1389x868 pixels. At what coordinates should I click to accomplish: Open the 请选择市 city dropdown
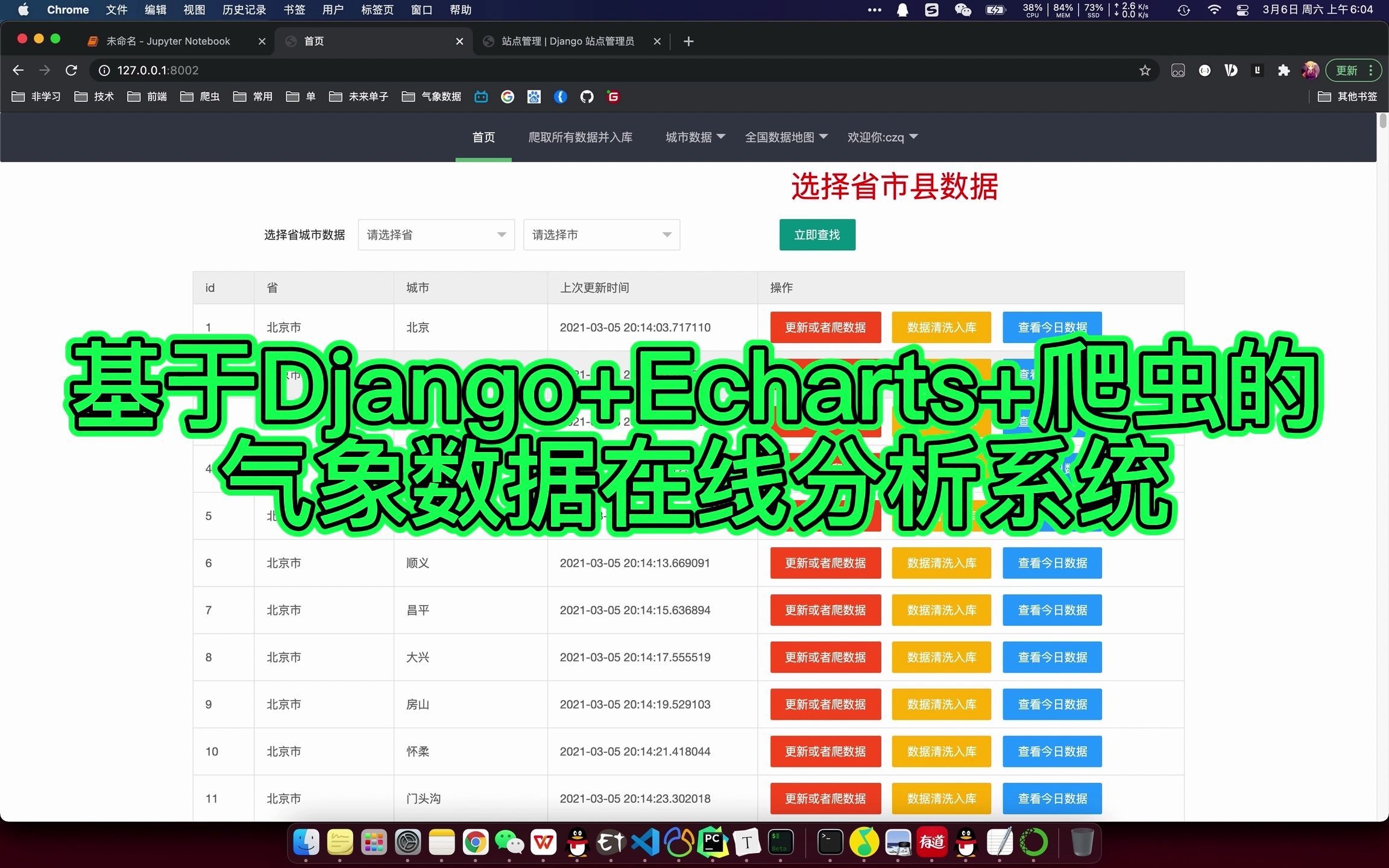click(601, 235)
